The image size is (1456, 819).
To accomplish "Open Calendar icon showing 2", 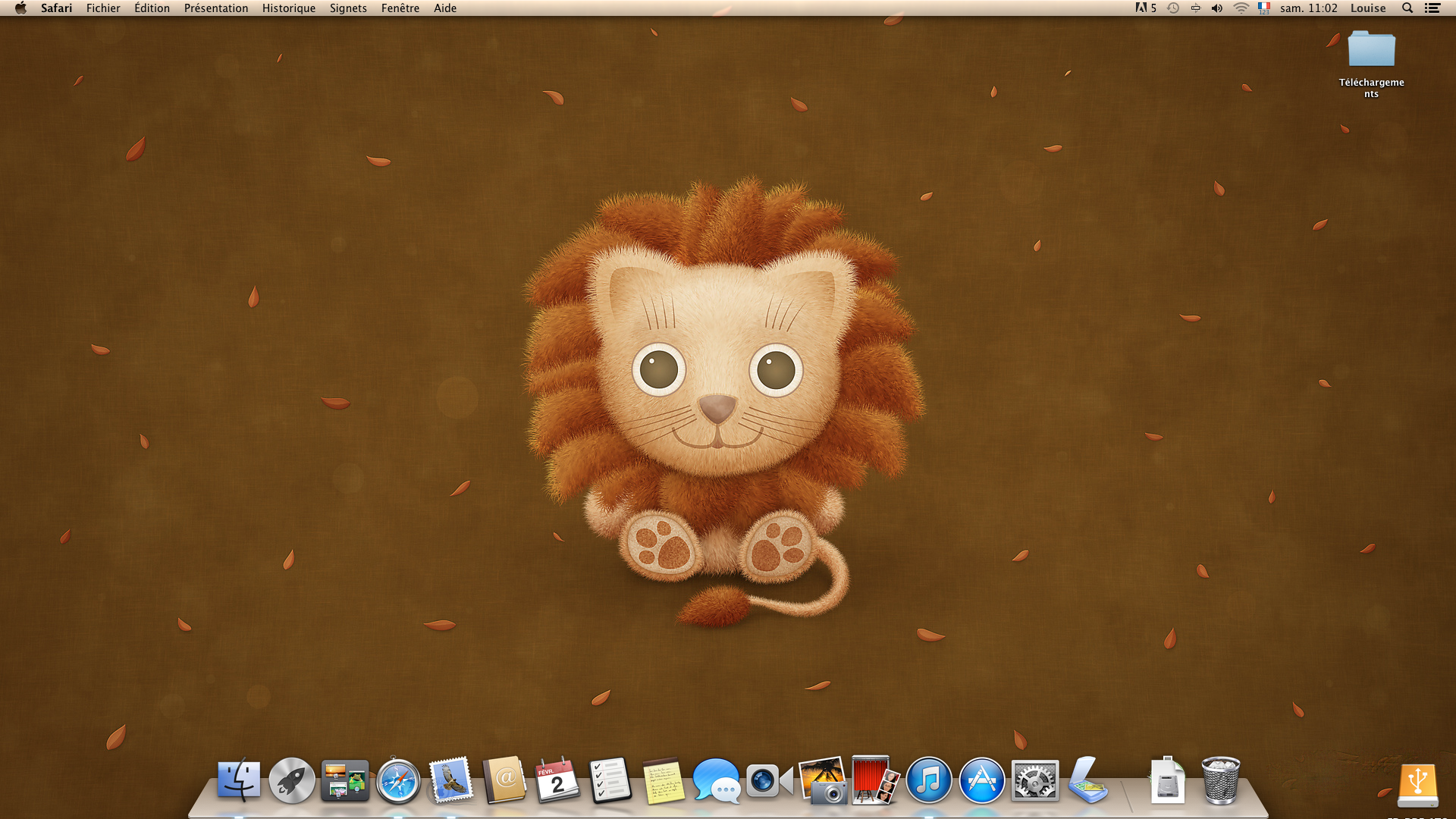I will 557,780.
